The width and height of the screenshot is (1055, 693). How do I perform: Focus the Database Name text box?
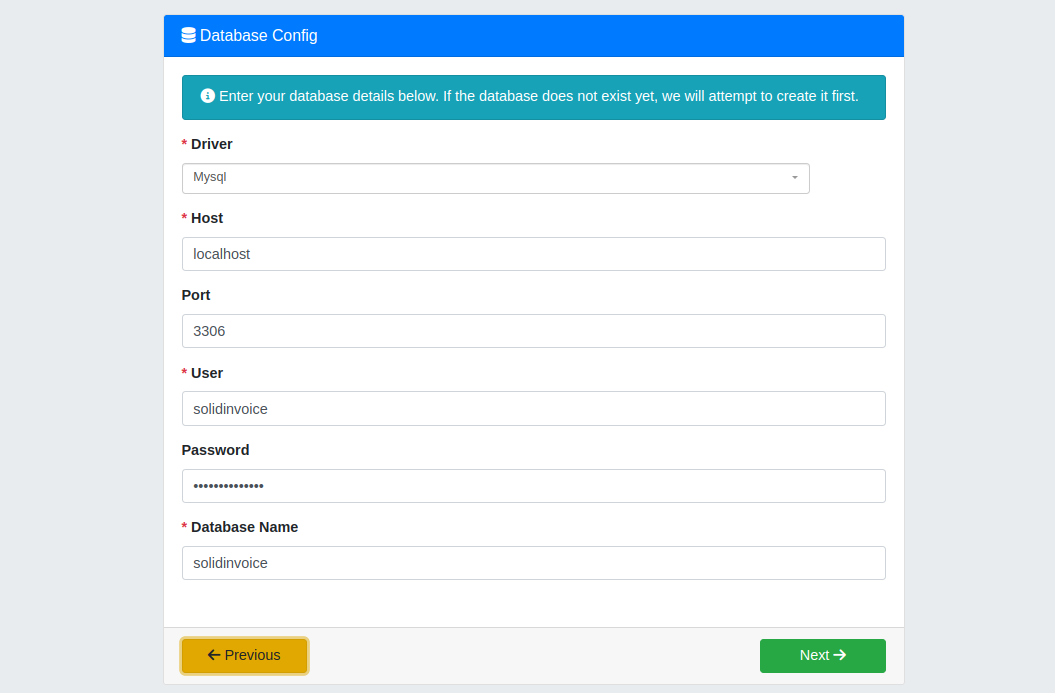(x=533, y=563)
